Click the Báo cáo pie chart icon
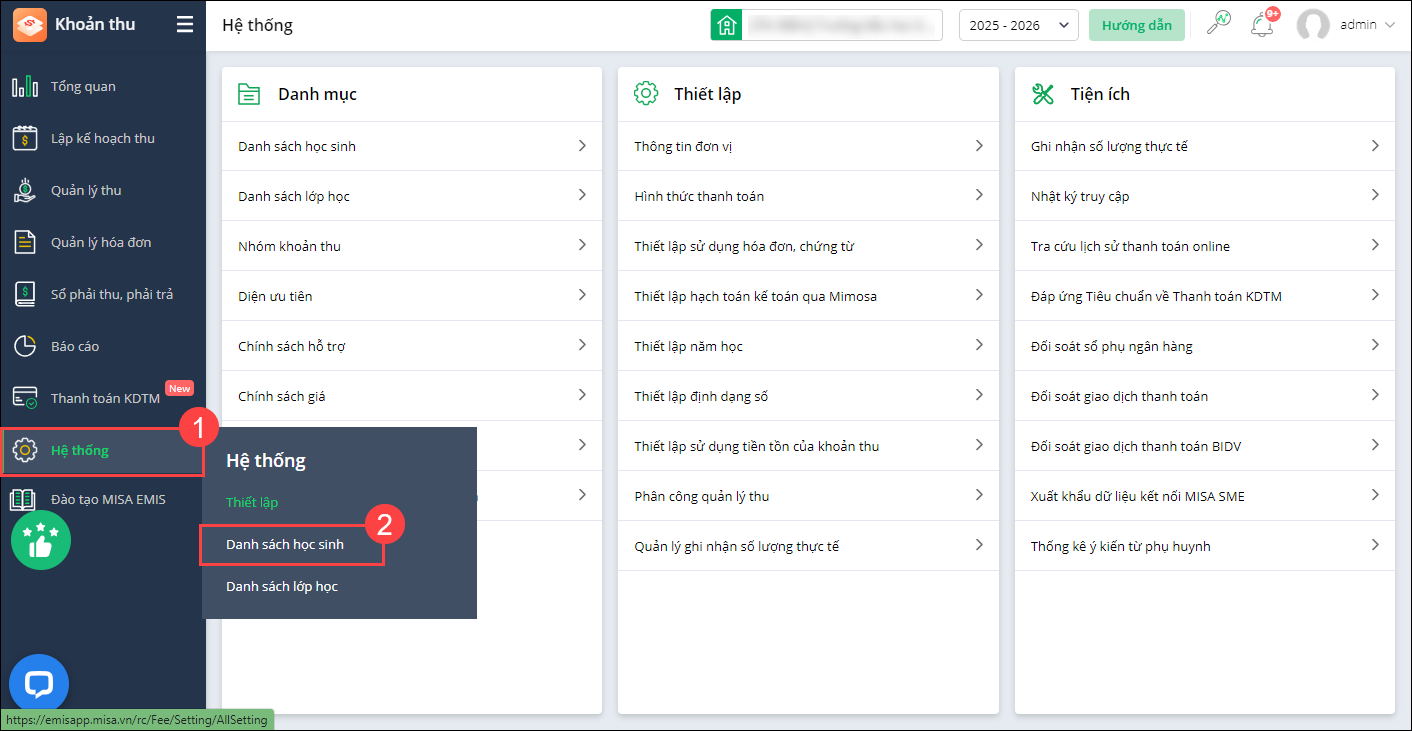Screen dimensions: 1412x731 25,347
